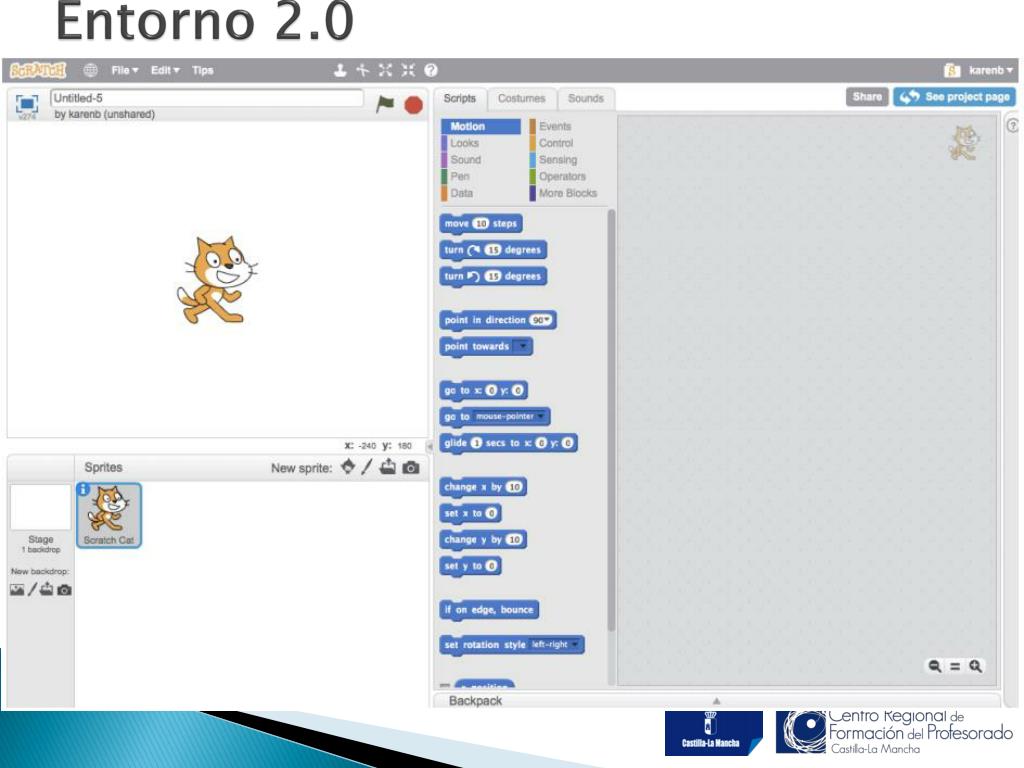Zoom out the scripts area

click(935, 666)
